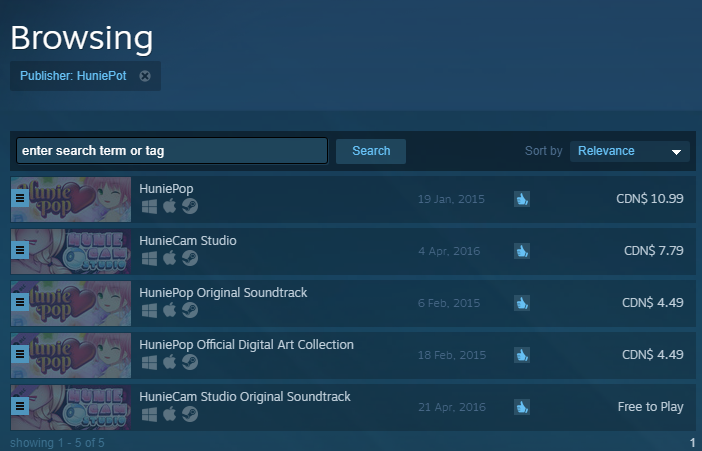Click CDN$ 4.49 price of Official Digital Art Collection
This screenshot has width=702, height=451.
(x=653, y=354)
